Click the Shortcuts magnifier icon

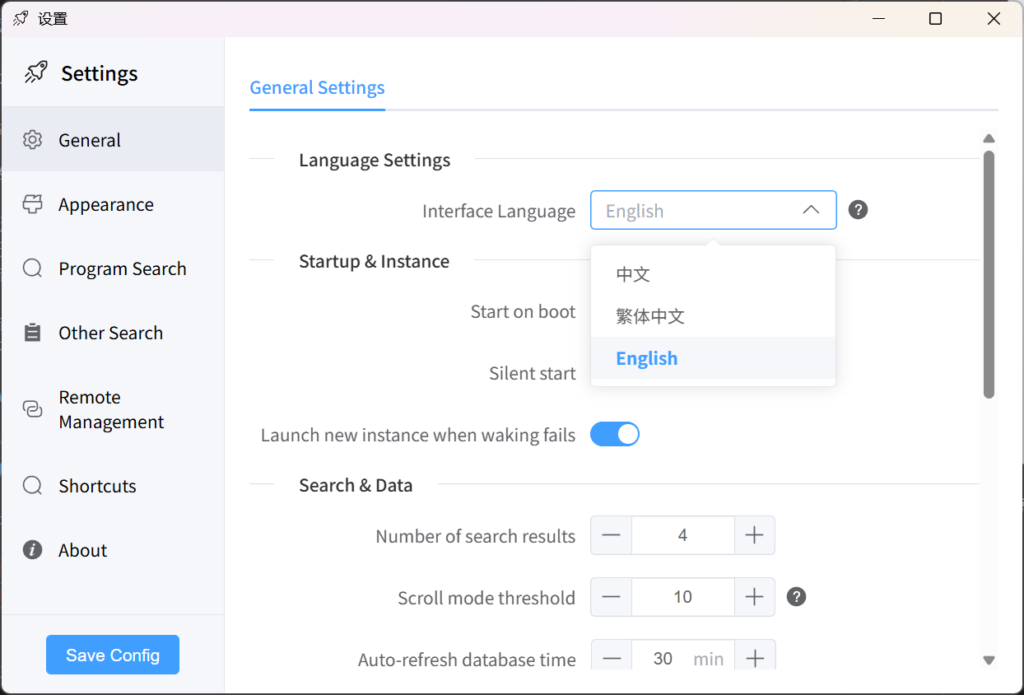tap(33, 486)
